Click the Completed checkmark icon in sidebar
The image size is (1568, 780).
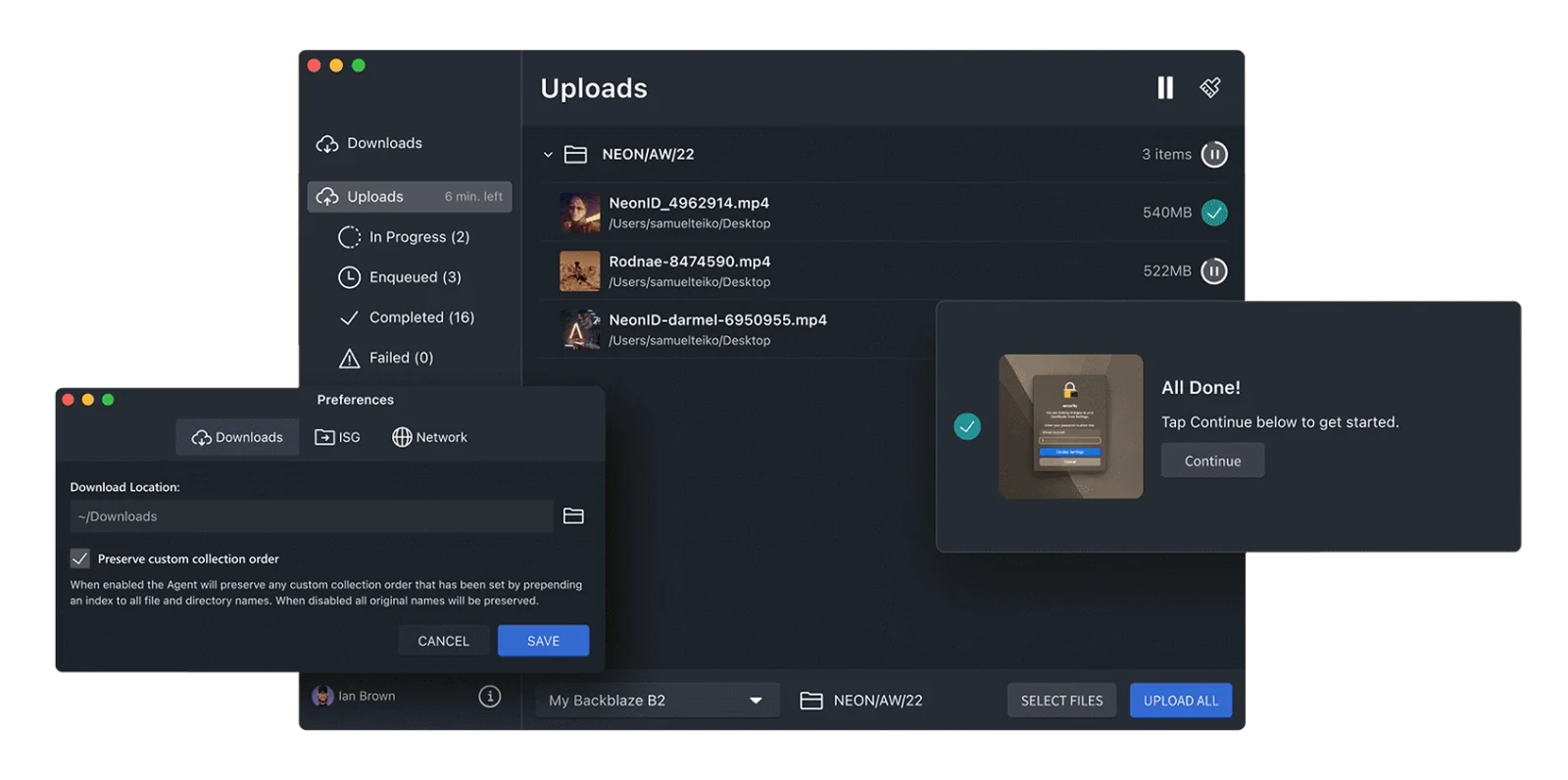tap(349, 317)
